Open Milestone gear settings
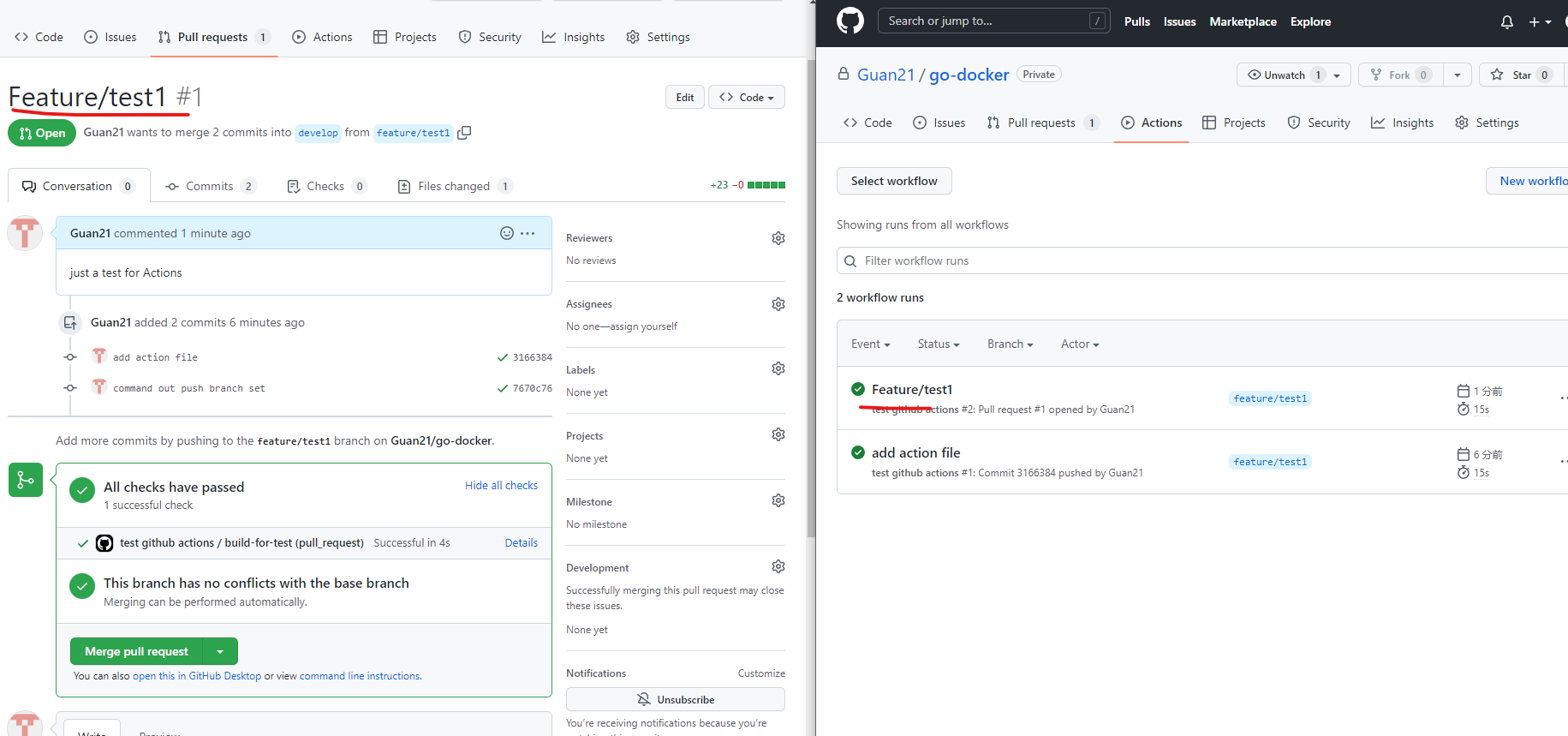Viewport: 1568px width, 736px height. click(x=778, y=500)
